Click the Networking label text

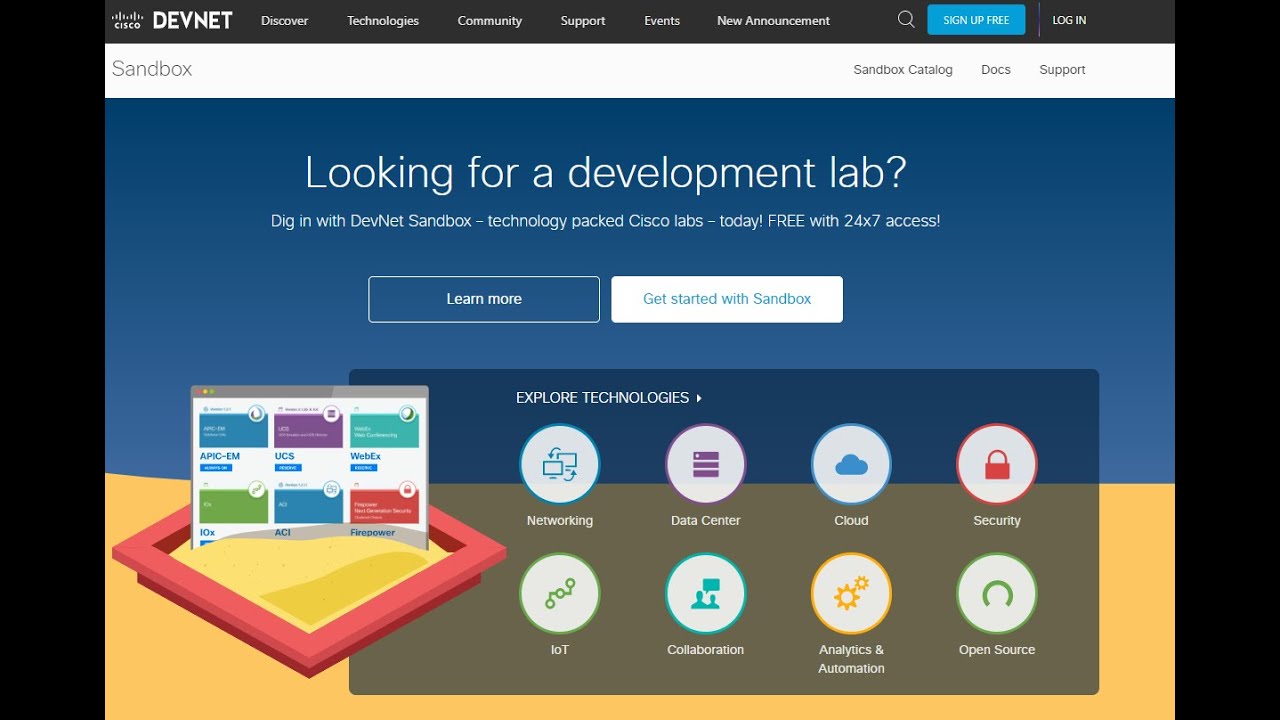(x=560, y=521)
